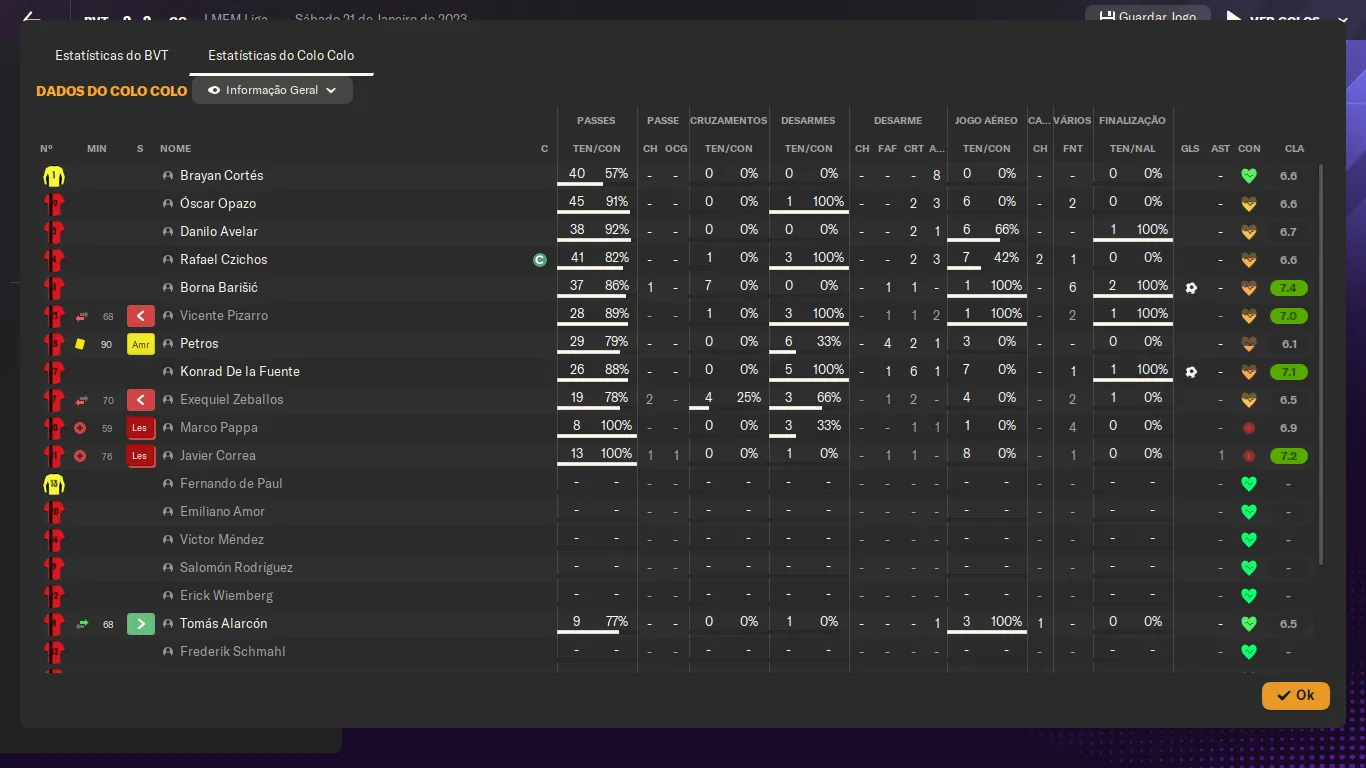This screenshot has height=768, width=1366.
Task: Click PASSES column group header
Action: 596,121
